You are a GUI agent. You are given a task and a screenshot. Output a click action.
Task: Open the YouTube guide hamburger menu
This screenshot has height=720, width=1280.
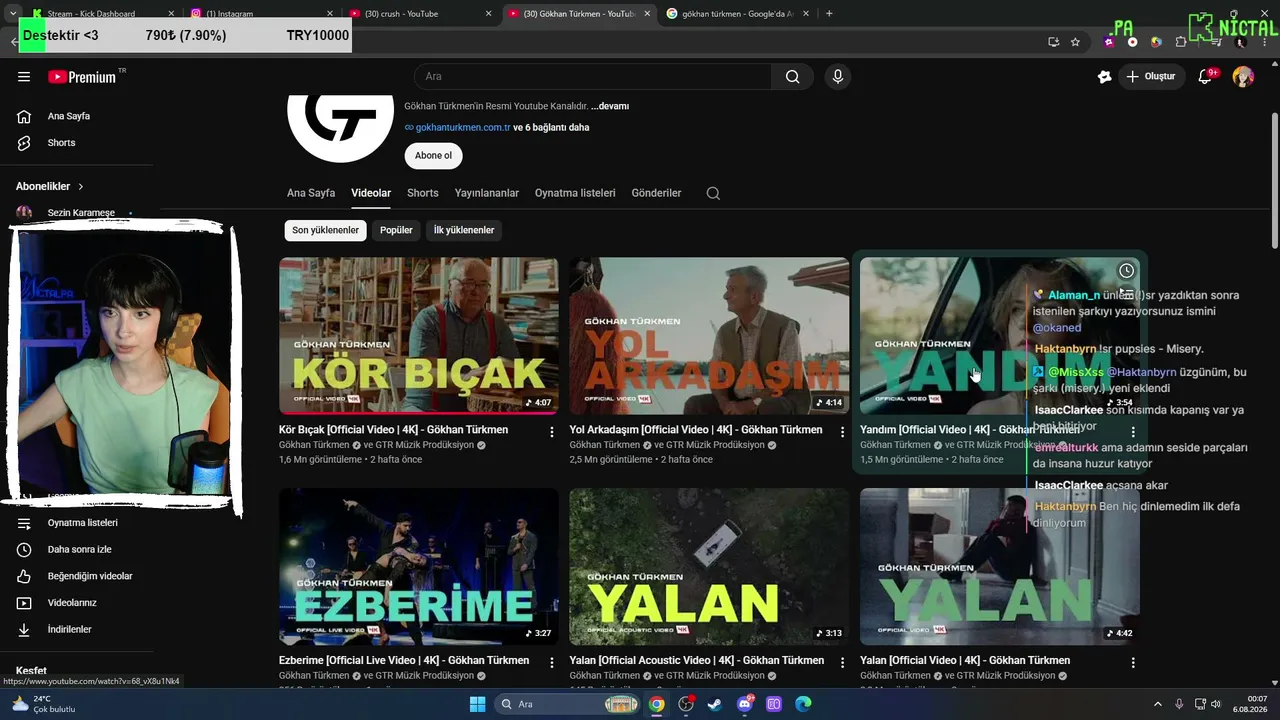pyautogui.click(x=24, y=77)
